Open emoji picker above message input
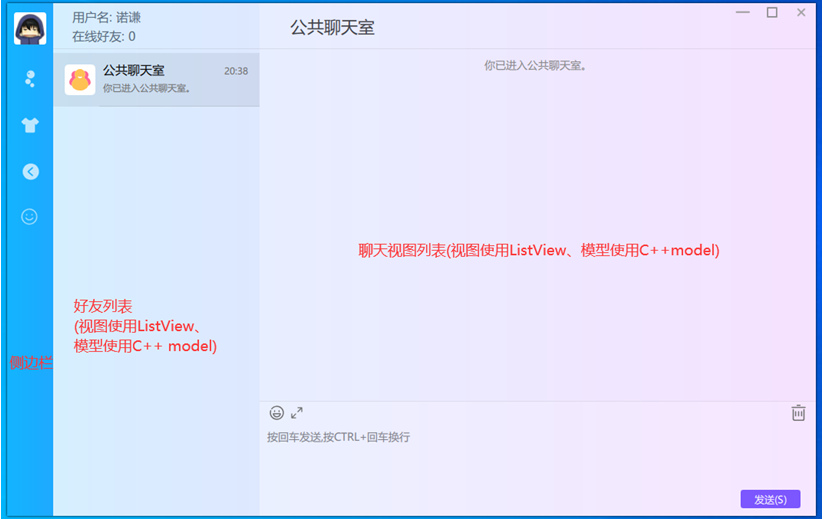Screen dimensions: 822x519 277,413
